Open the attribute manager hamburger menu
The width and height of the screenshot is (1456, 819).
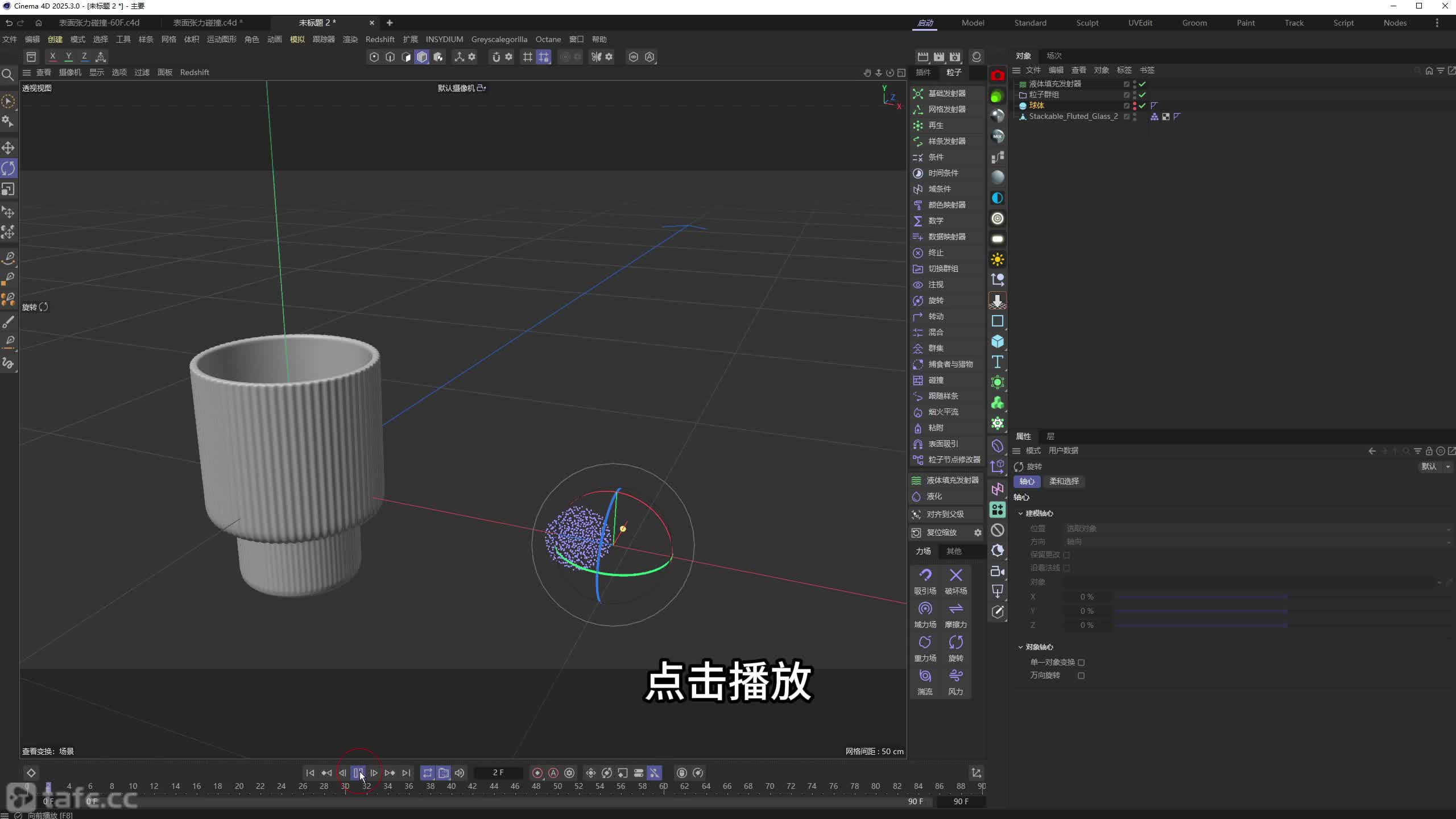[1016, 450]
